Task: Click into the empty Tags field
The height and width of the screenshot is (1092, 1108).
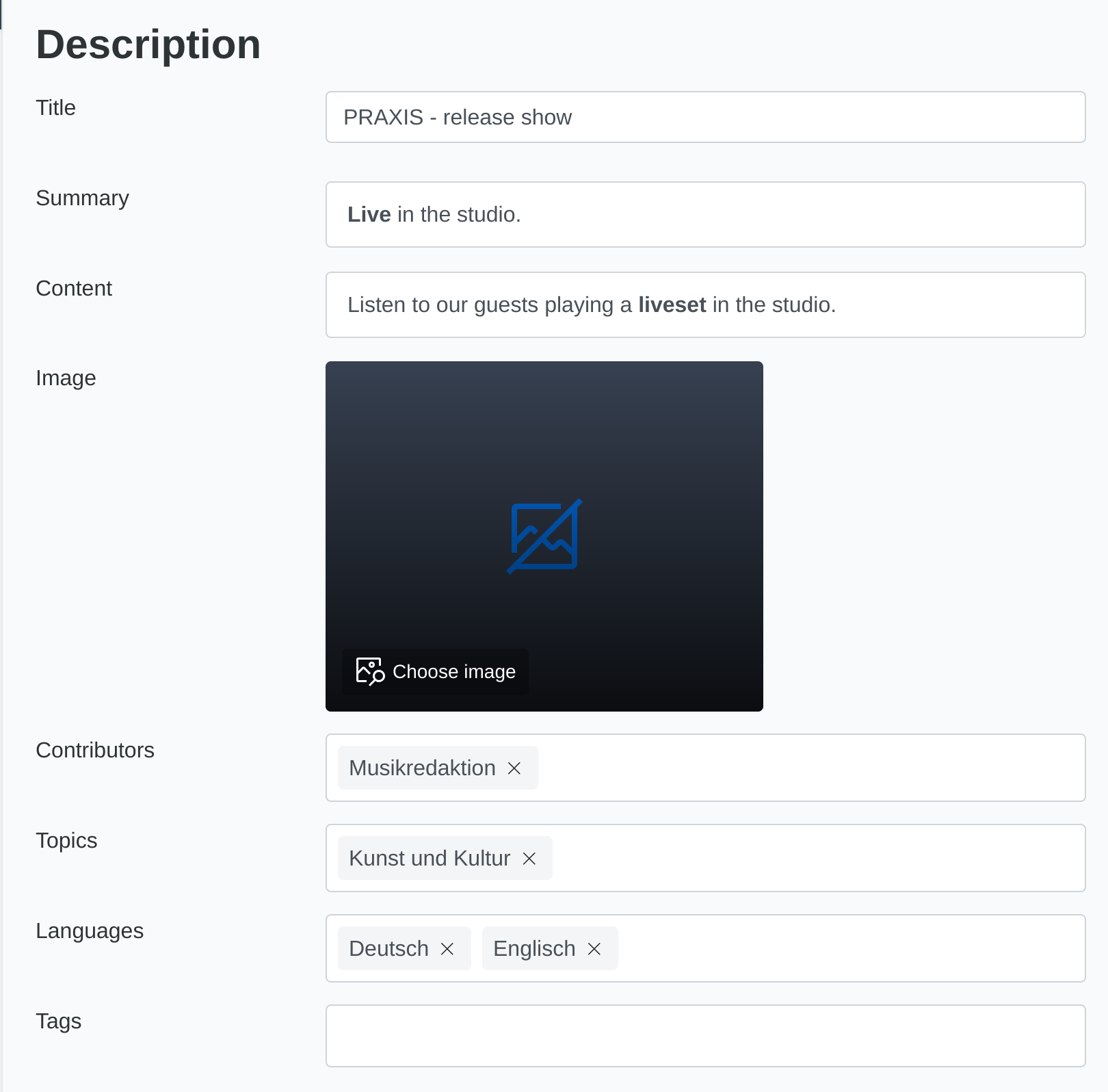Action: coord(706,1036)
